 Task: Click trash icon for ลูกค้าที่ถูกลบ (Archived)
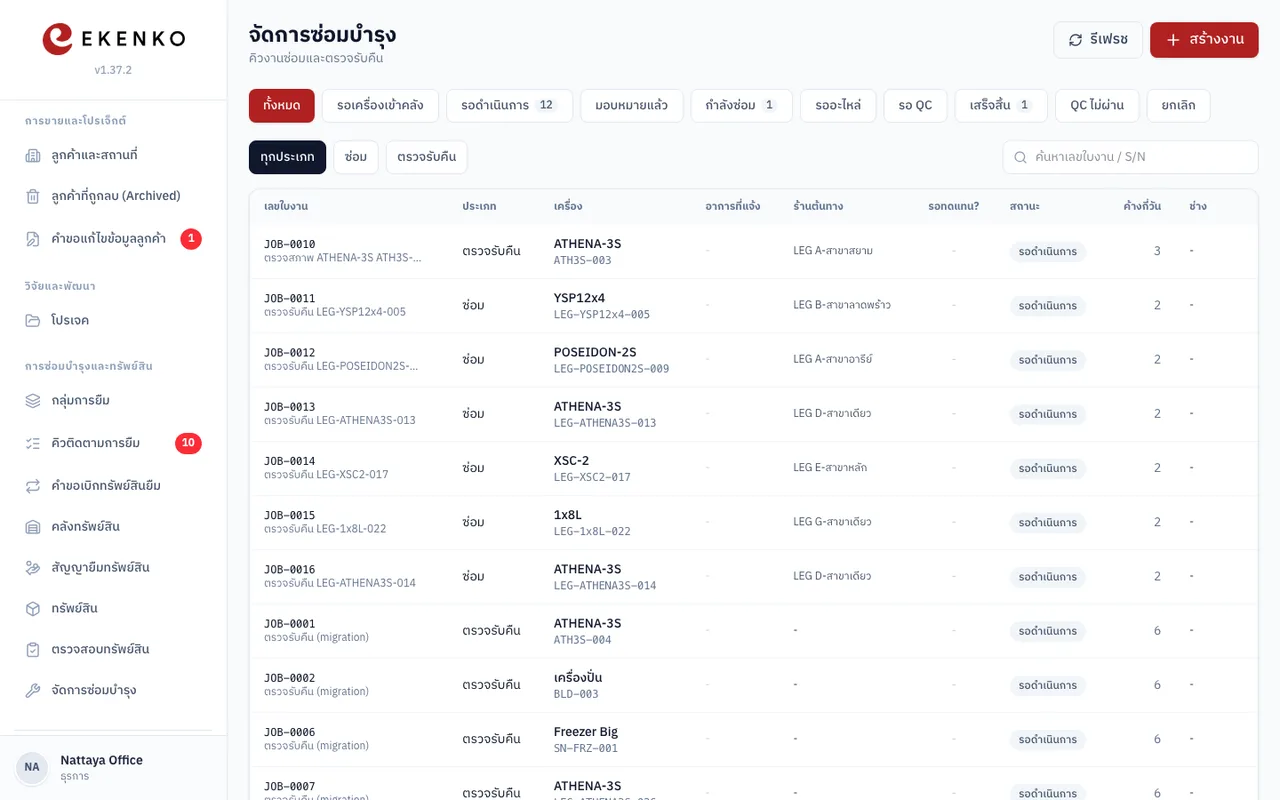[x=33, y=196]
